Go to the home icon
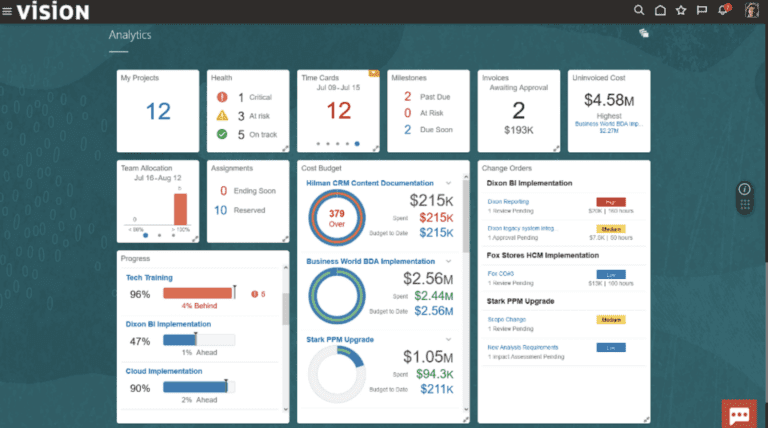 pos(660,10)
